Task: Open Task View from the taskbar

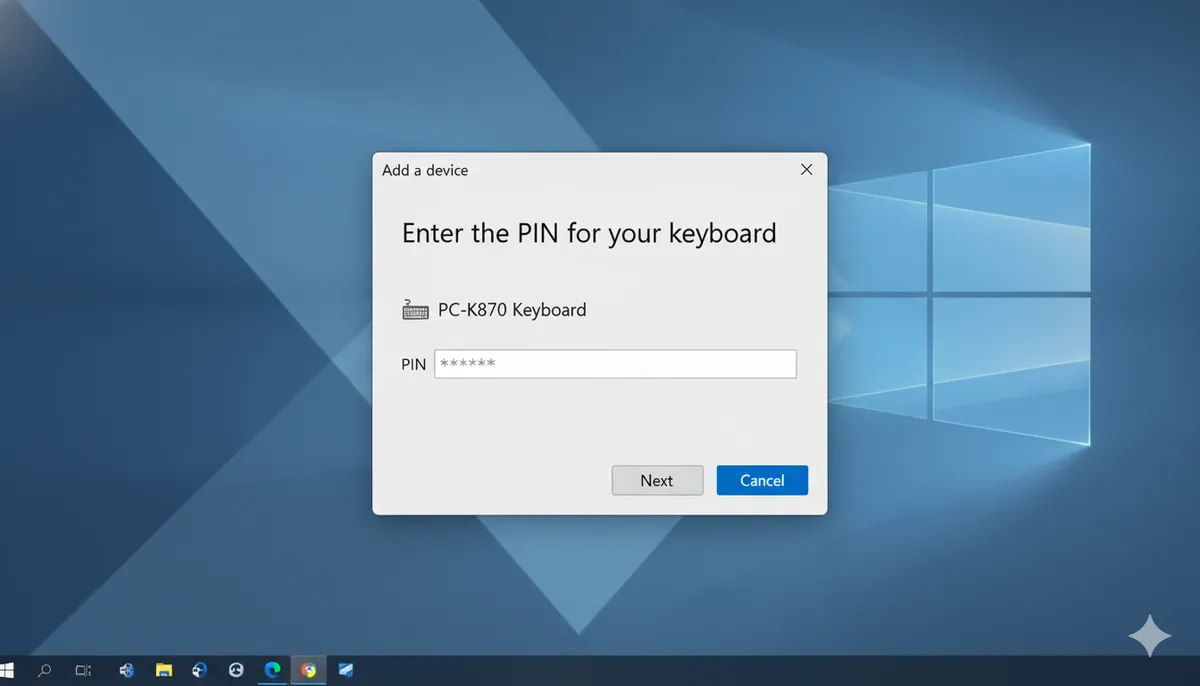Action: pos(83,669)
